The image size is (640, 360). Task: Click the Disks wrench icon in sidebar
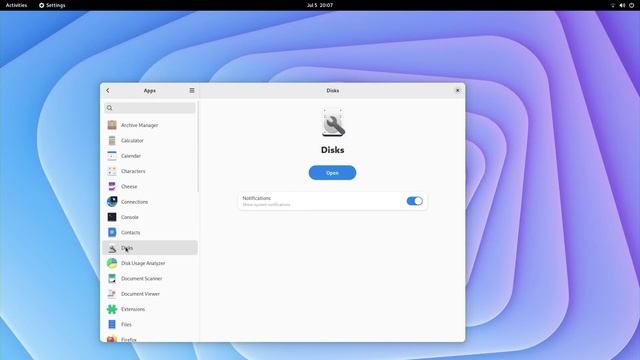click(112, 248)
